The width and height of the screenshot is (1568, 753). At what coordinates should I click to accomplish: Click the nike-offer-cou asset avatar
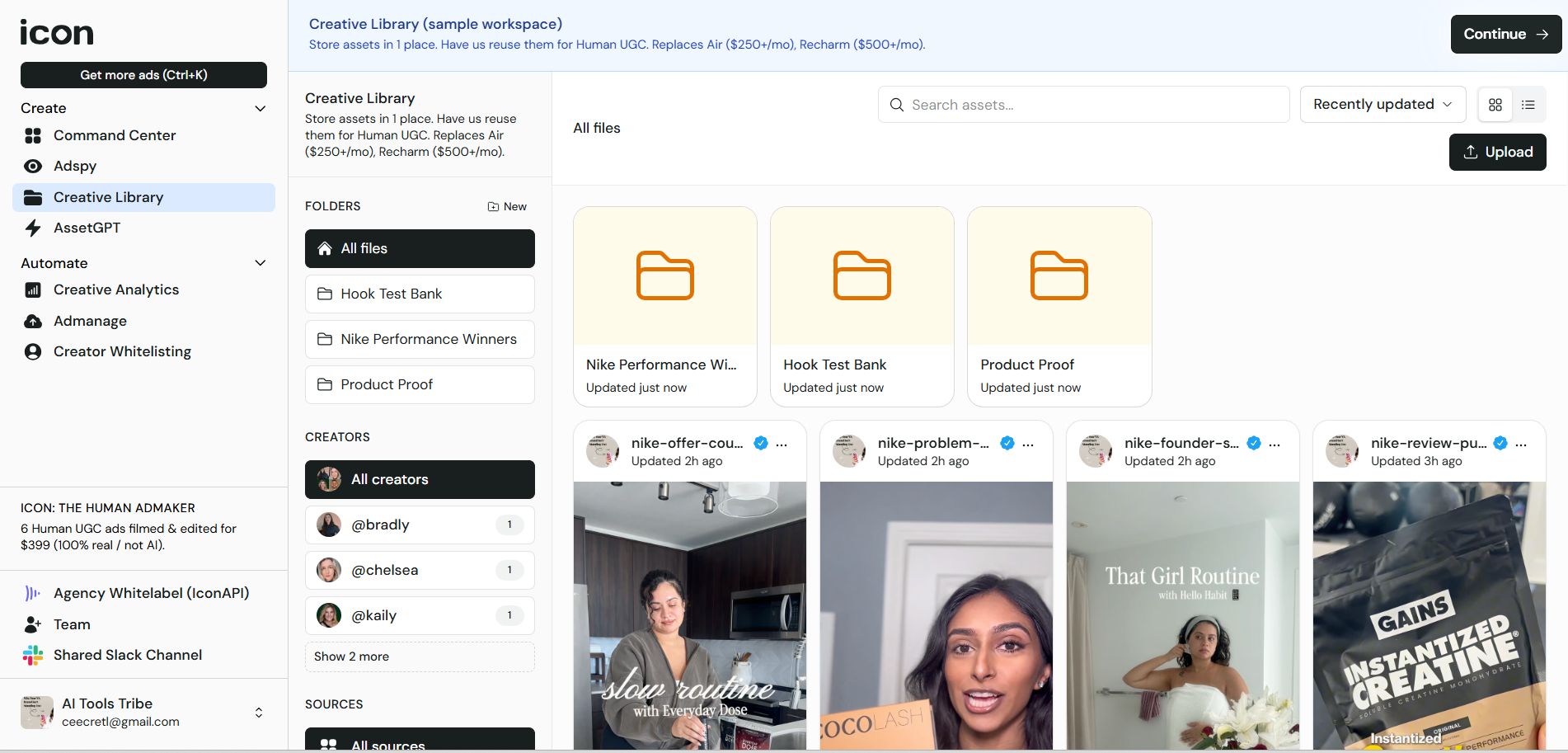tap(603, 451)
